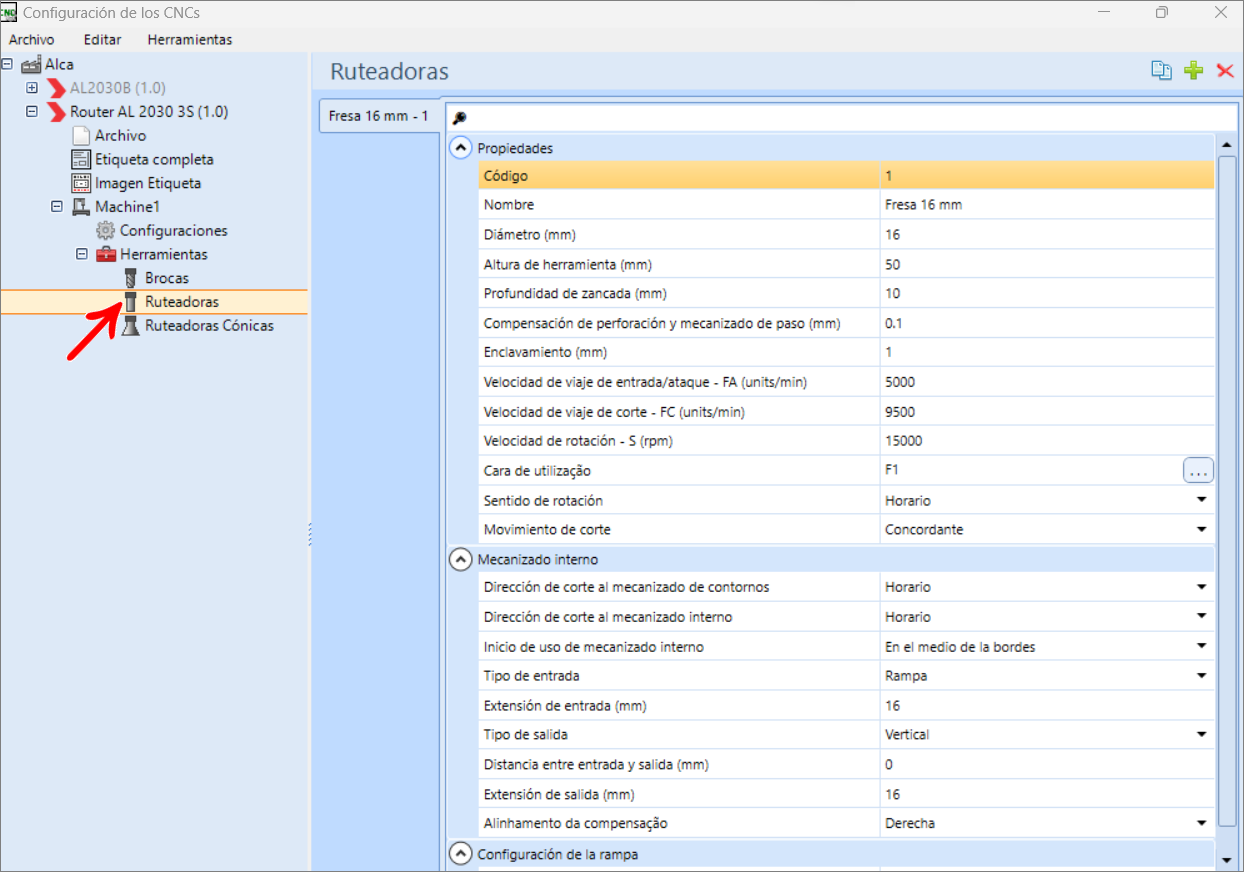This screenshot has height=874, width=1250.
Task: Open the Sentido de rotación dropdown
Action: [x=1201, y=500]
